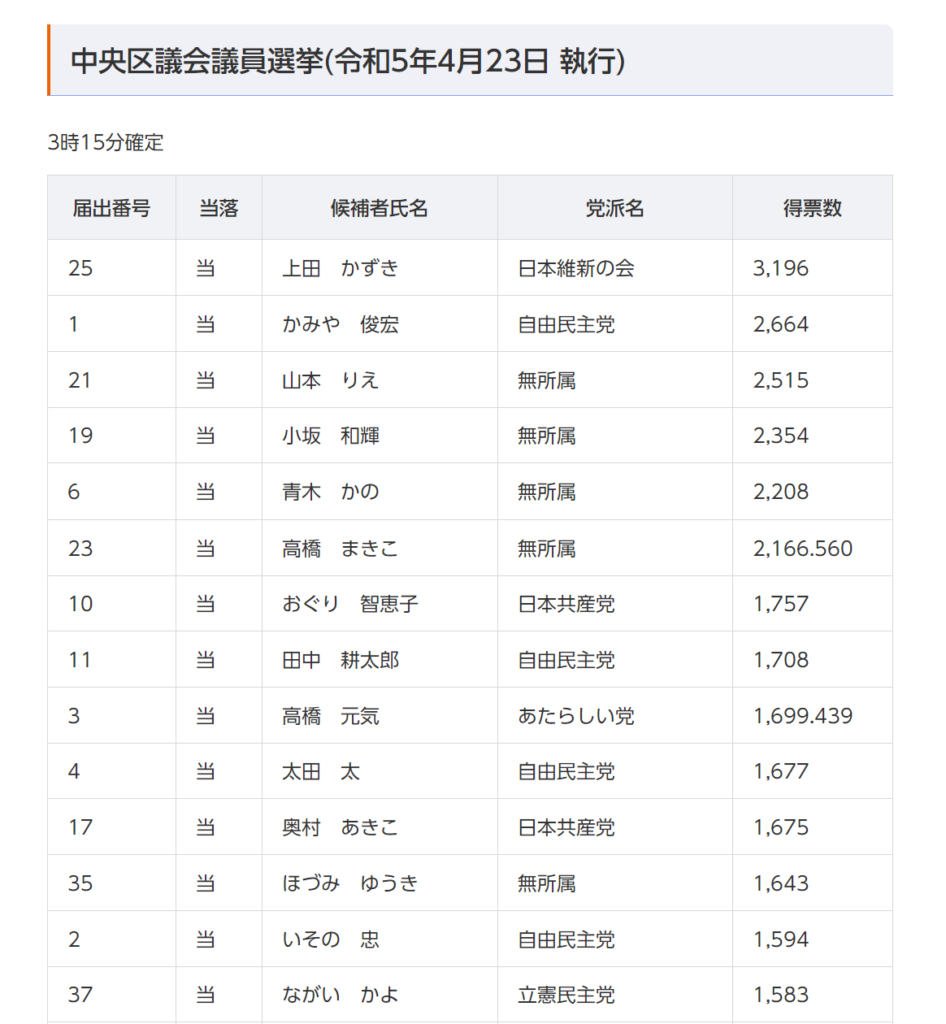Click filing number 25

tap(80, 268)
